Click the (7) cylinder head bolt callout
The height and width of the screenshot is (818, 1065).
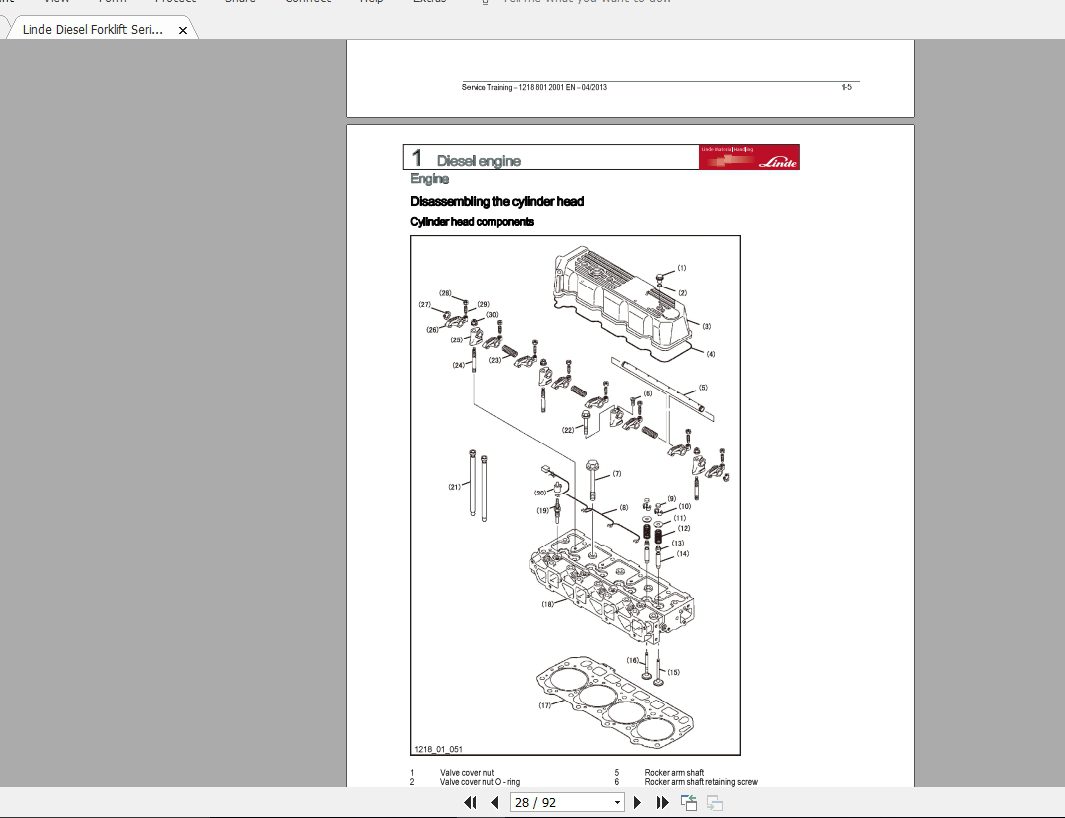(x=617, y=474)
